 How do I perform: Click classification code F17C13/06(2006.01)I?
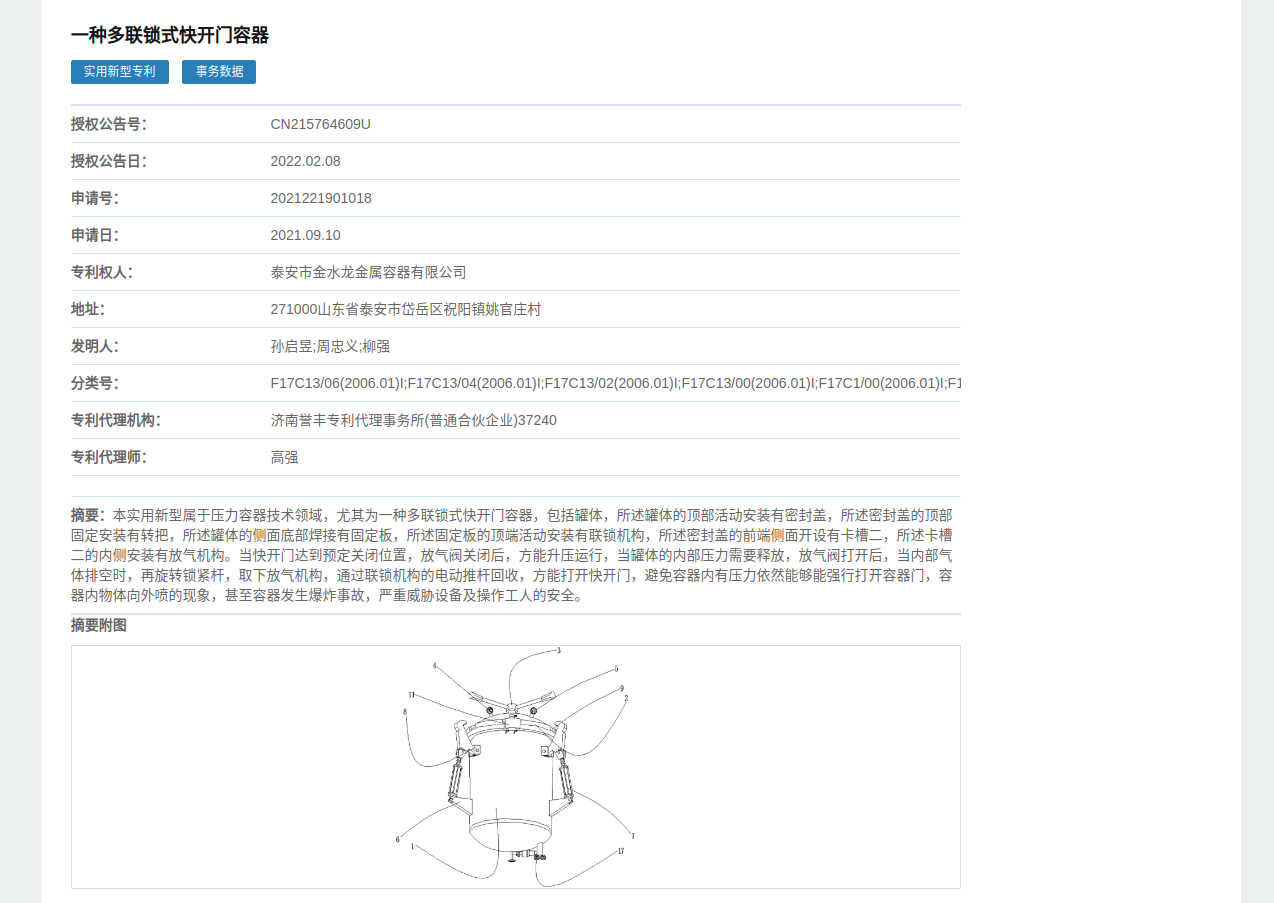(x=337, y=384)
